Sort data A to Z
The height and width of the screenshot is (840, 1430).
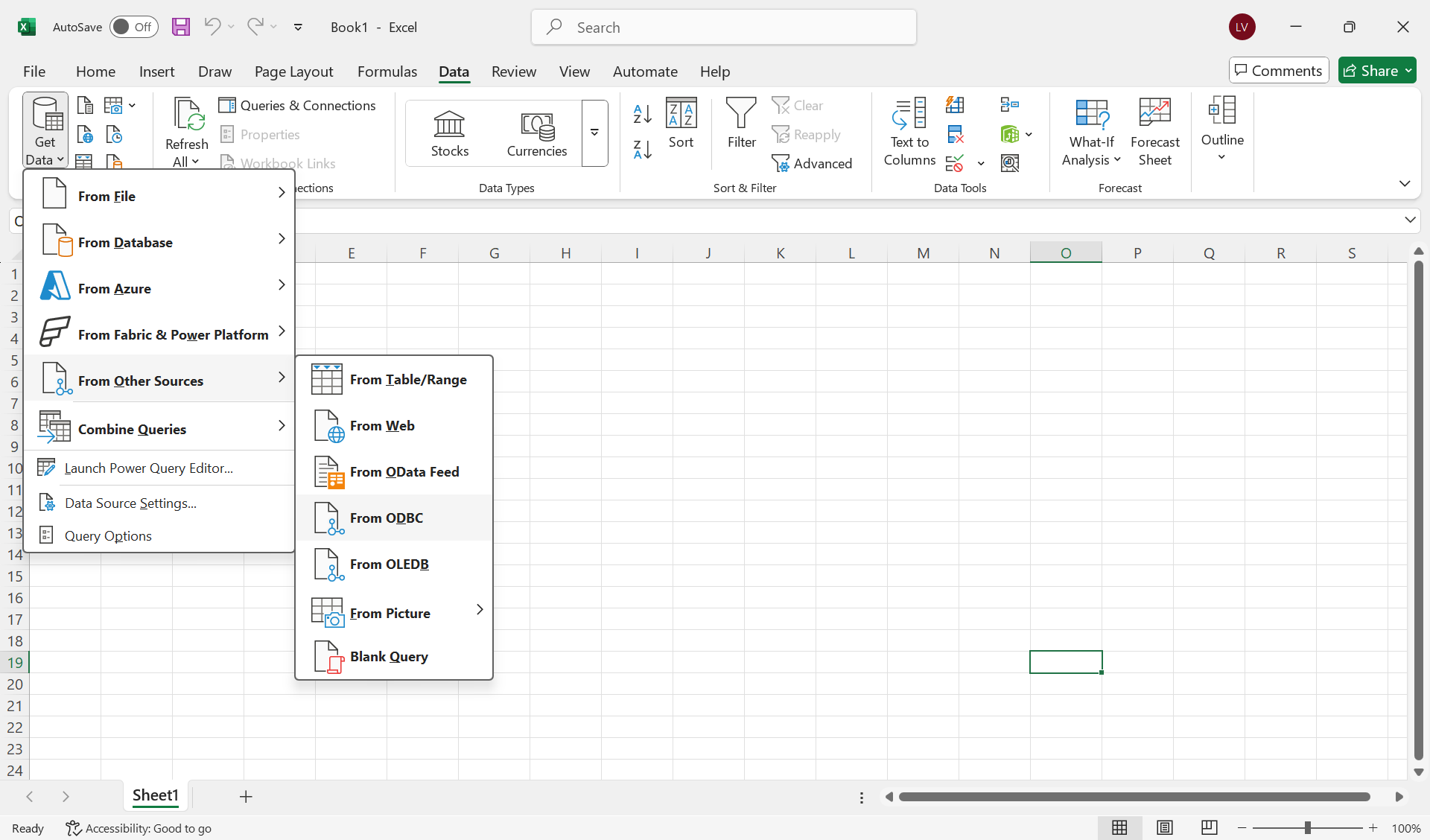point(641,113)
